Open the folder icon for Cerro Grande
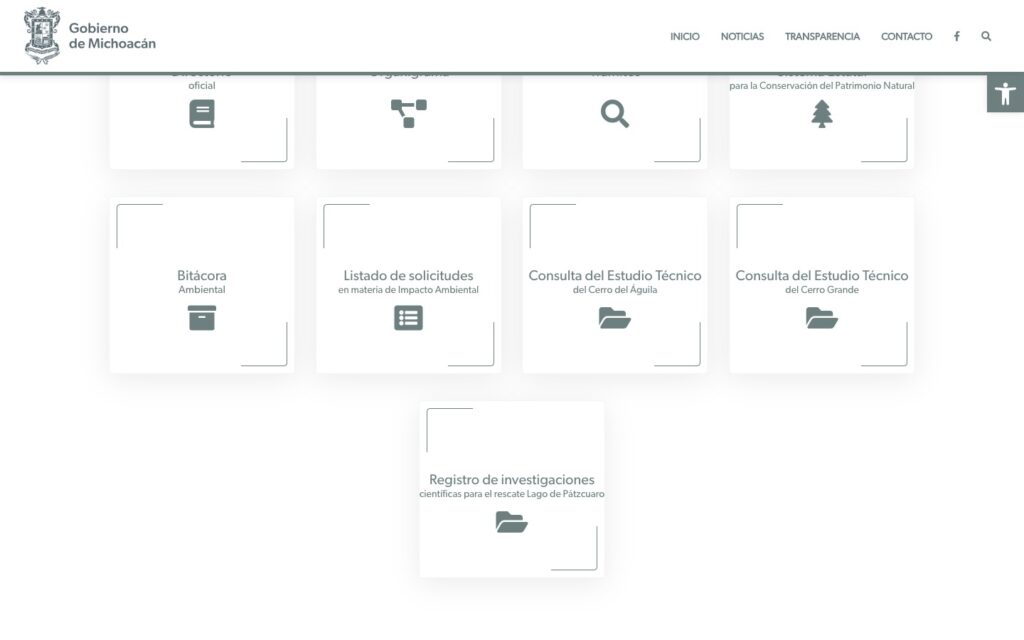1024x640 pixels. point(821,318)
